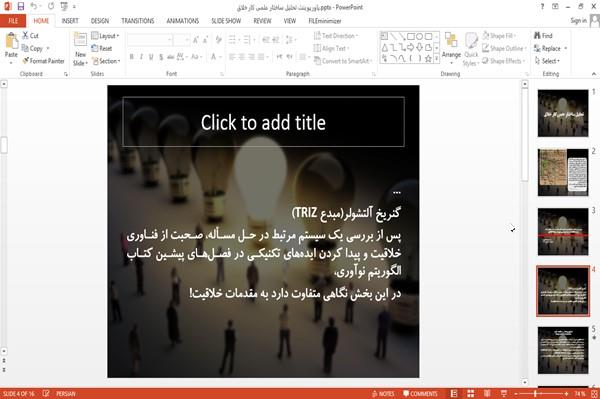Select slide 2 thumbnail with map
The image size is (600, 399).
pyautogui.click(x=562, y=173)
